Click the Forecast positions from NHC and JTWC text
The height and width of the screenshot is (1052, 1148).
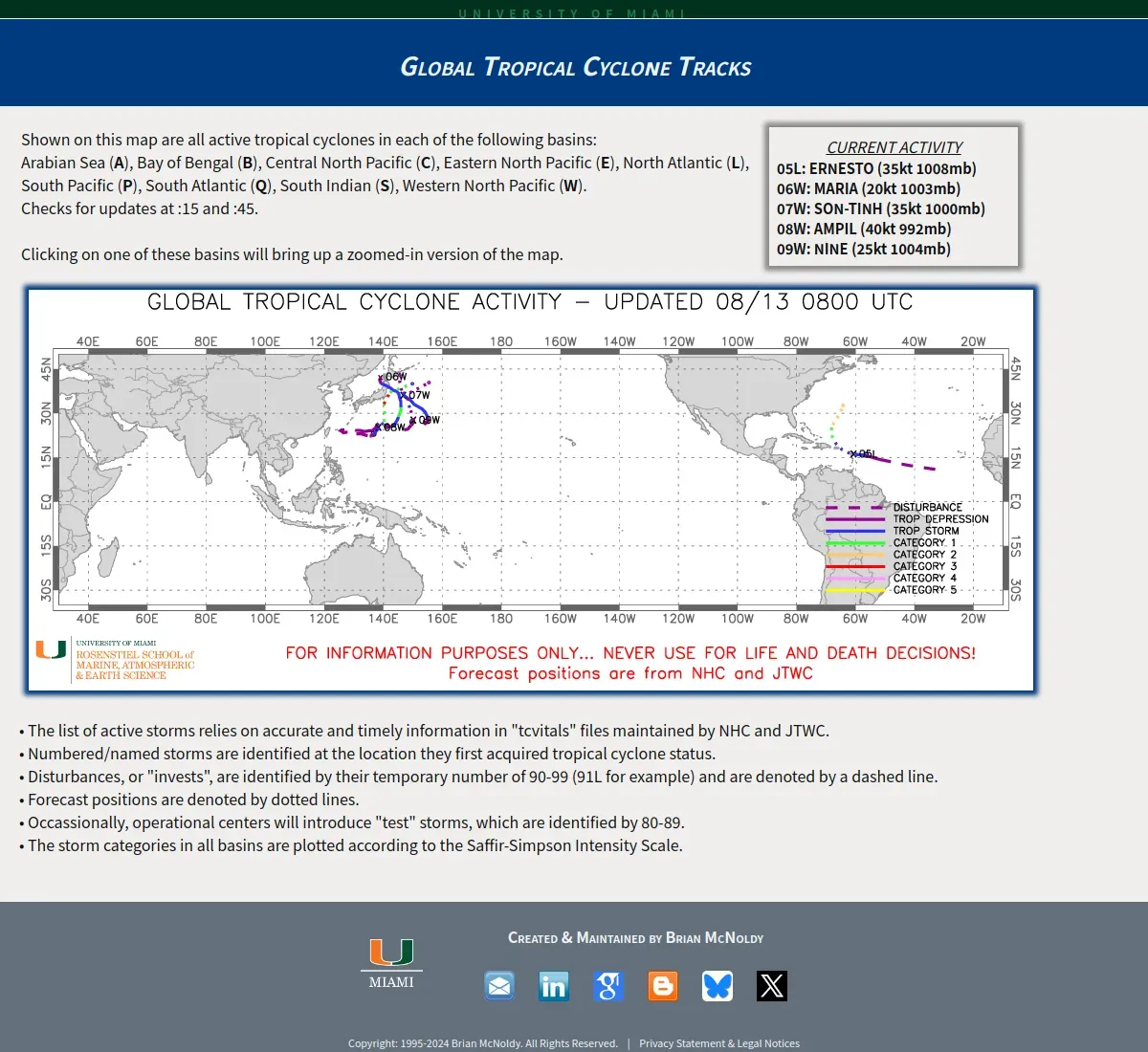coord(630,673)
